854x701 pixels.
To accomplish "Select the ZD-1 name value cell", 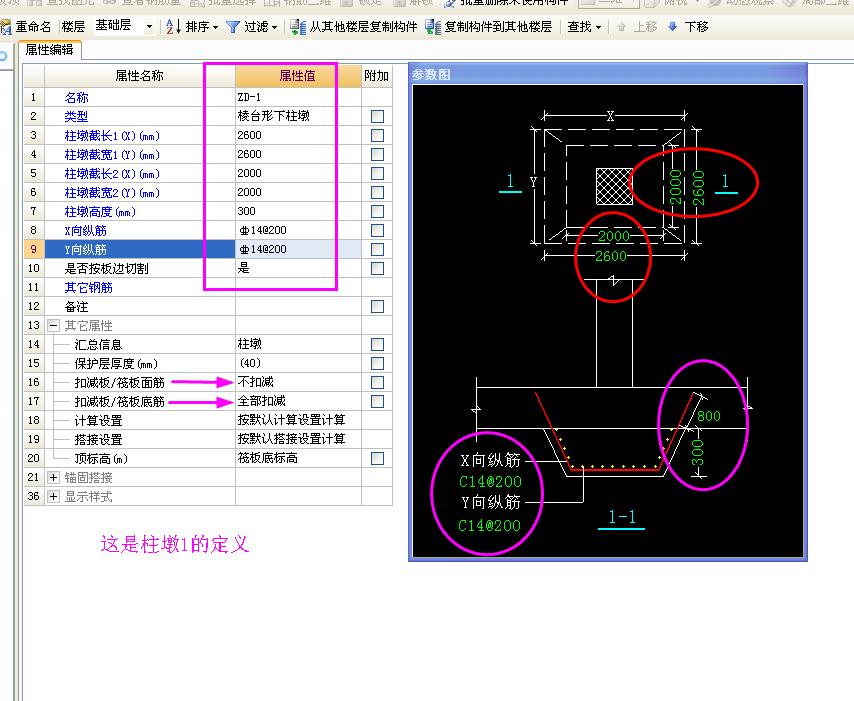I will coord(298,97).
